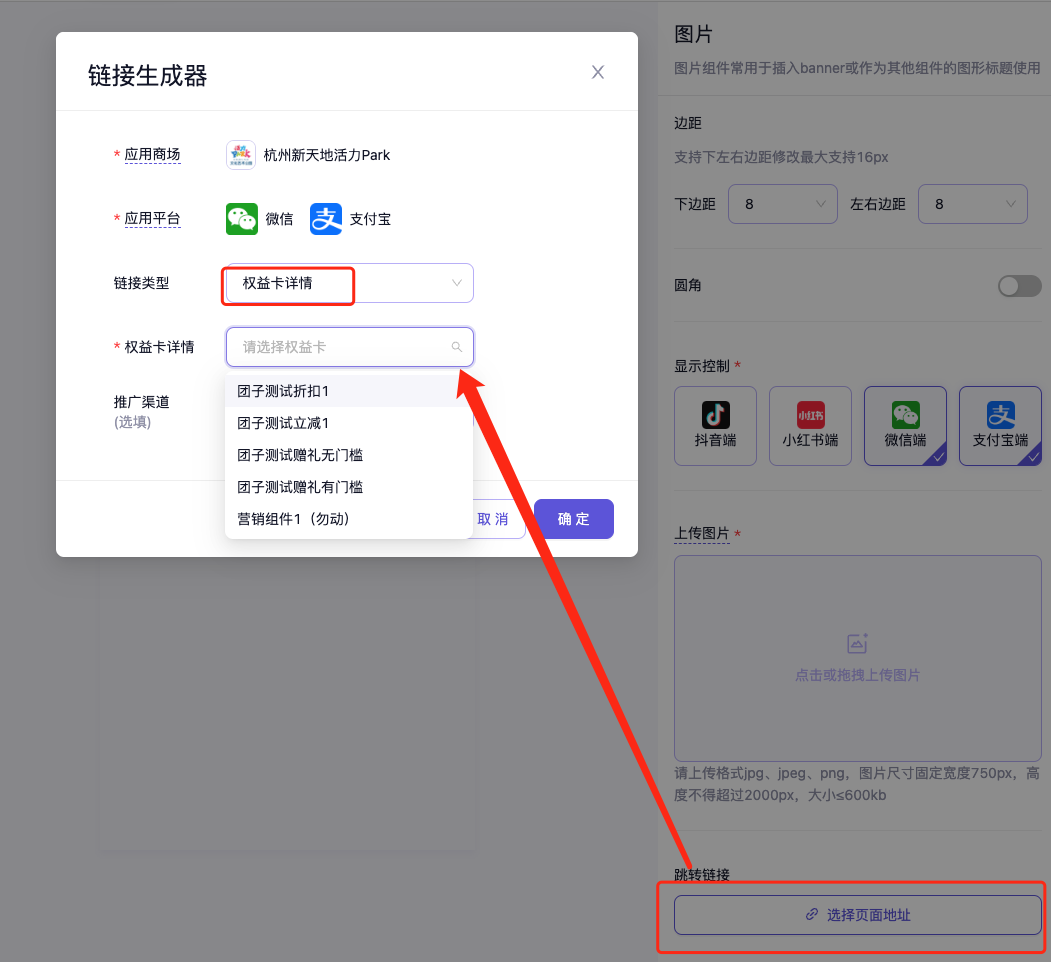Click the 请选择权益卡 search input
The height and width of the screenshot is (962, 1051).
[x=340, y=347]
